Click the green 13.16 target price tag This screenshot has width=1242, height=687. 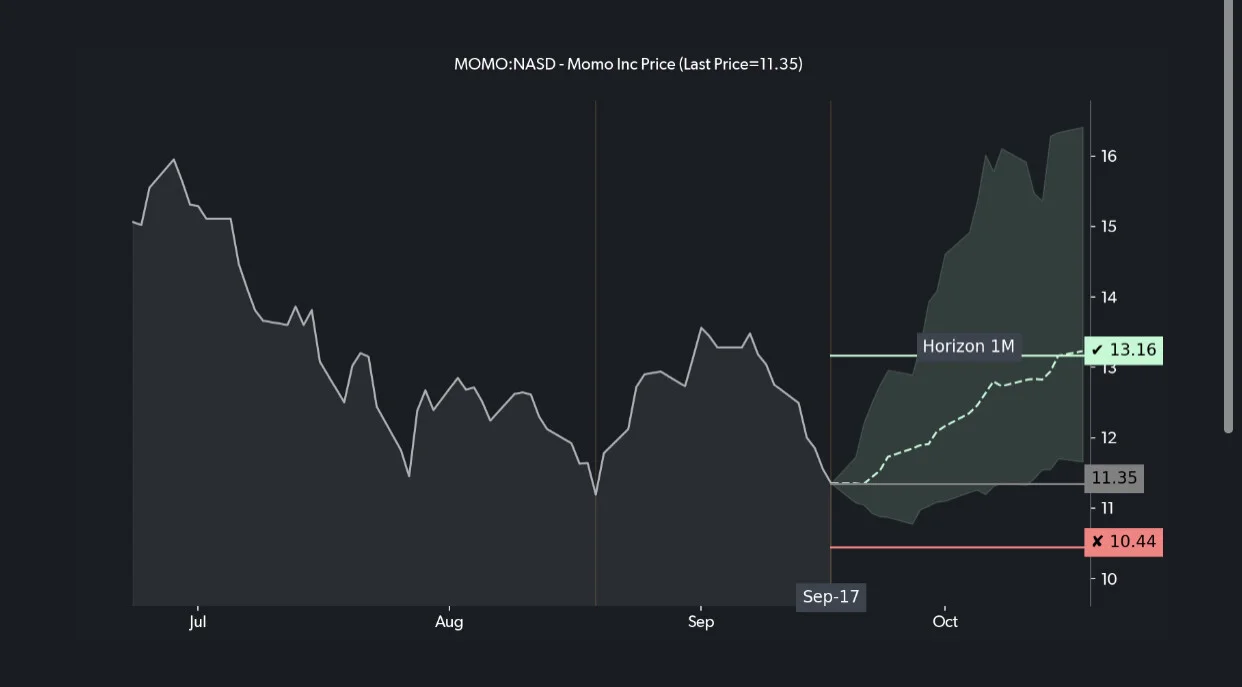point(1123,350)
